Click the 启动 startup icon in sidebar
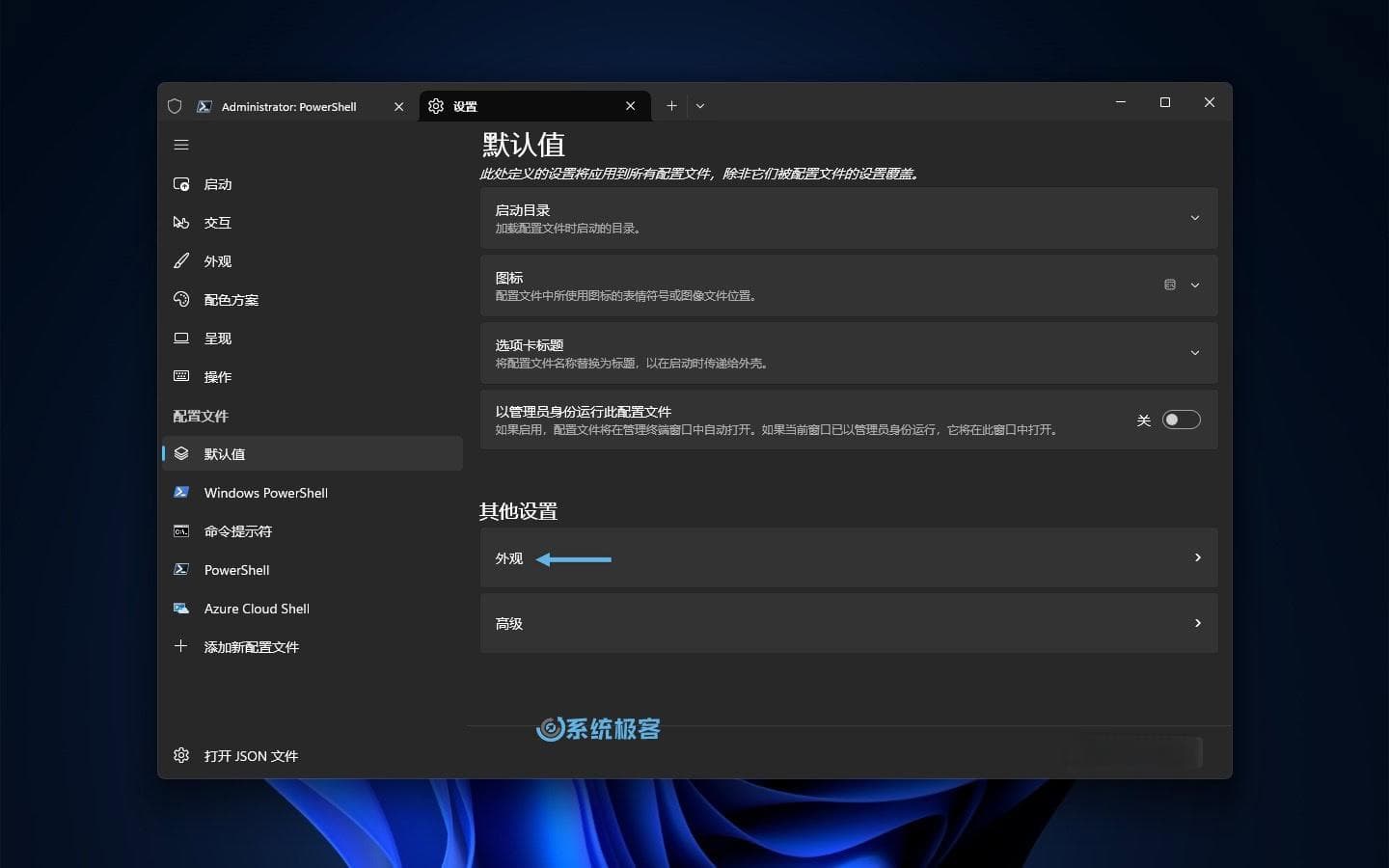Image resolution: width=1389 pixels, height=868 pixels. coord(181,184)
